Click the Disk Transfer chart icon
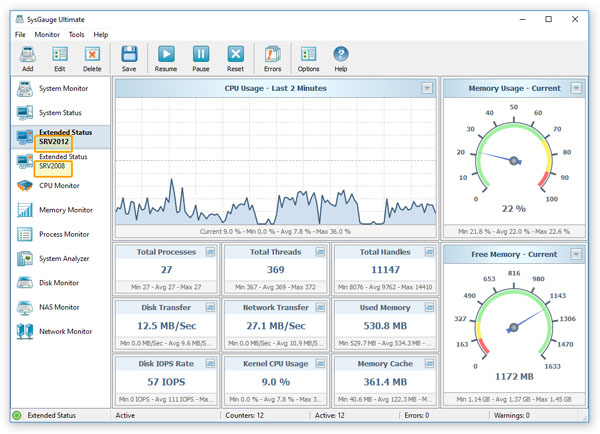Image resolution: width=600 pixels, height=434 pixels. coord(210,307)
